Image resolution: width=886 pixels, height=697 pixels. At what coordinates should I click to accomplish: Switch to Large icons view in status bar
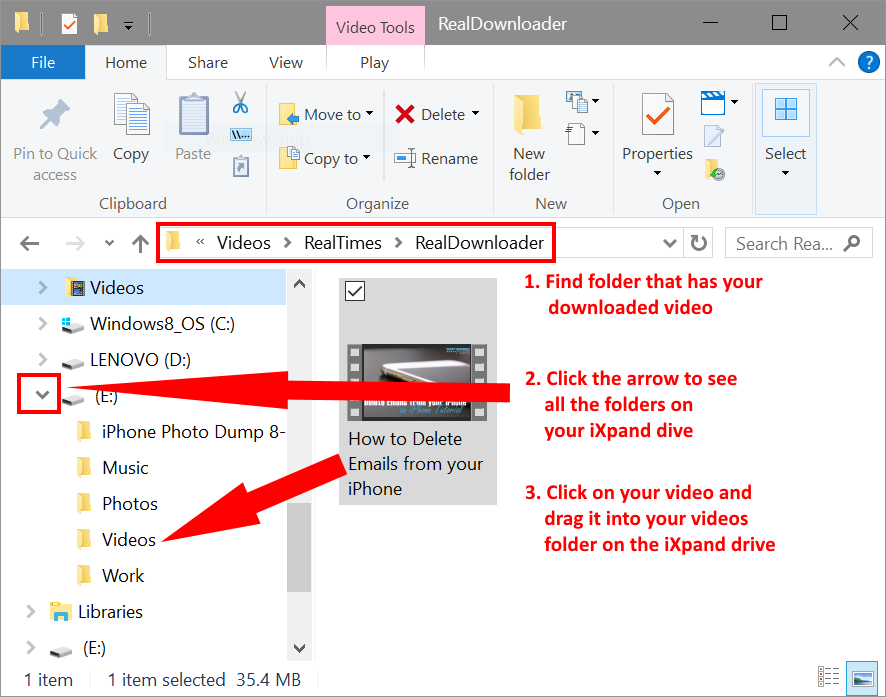point(862,678)
